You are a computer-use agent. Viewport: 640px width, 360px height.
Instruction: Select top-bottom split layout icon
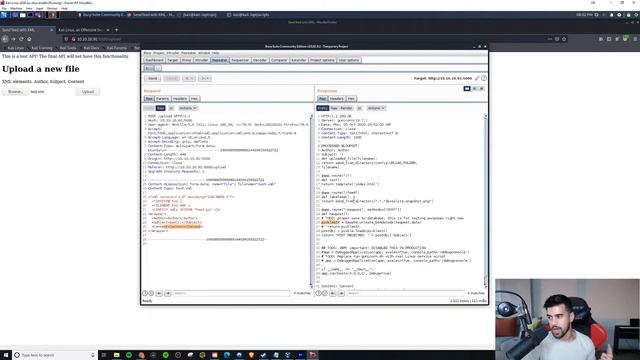point(475,89)
